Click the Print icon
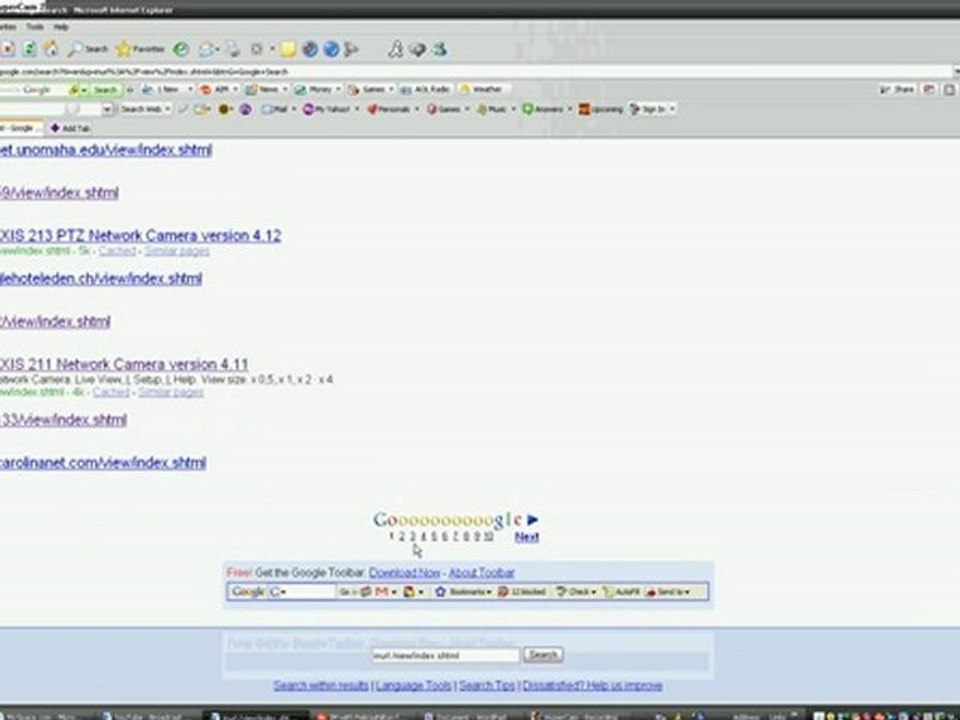This screenshot has width=960, height=720. pyautogui.click(x=231, y=50)
